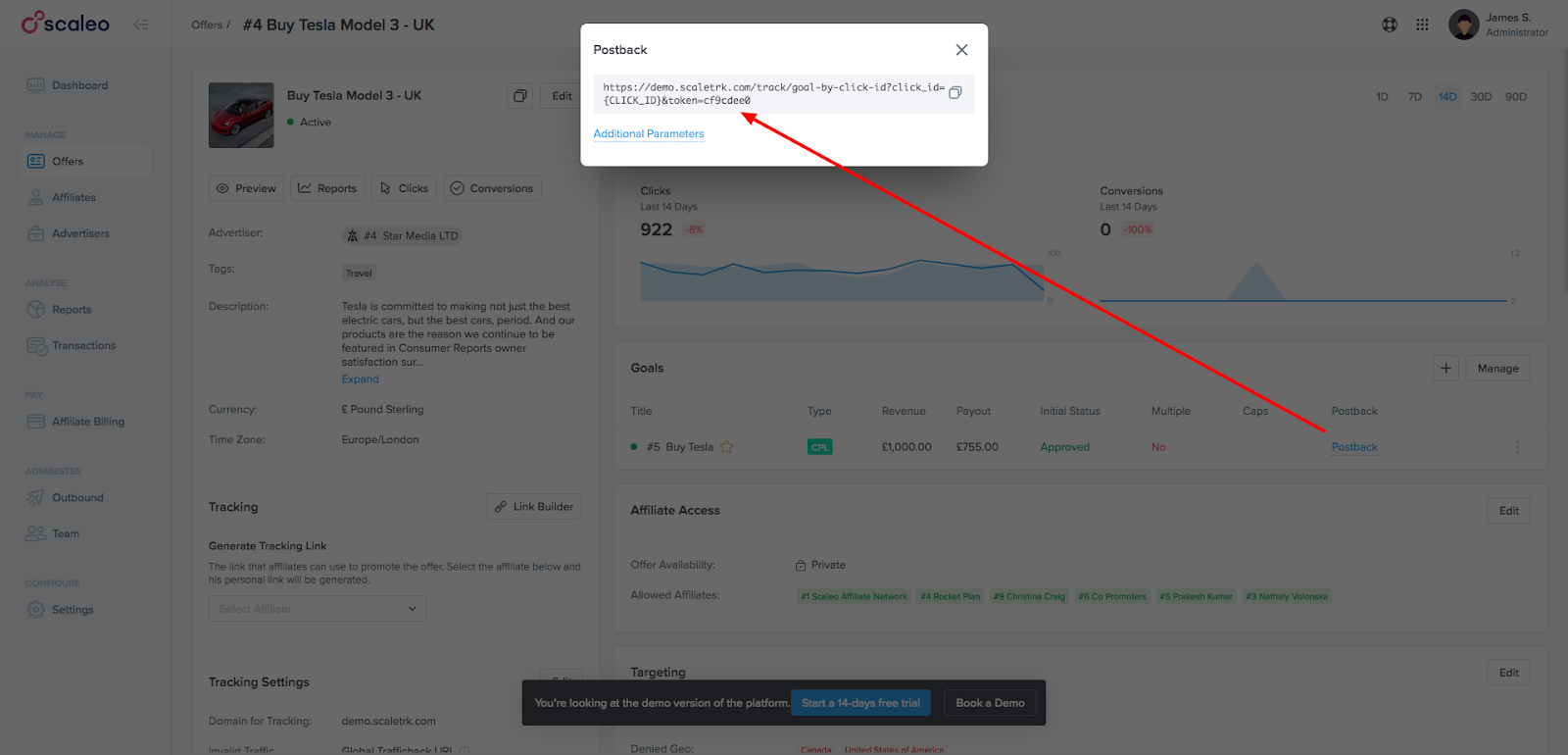This screenshot has height=755, width=1568.
Task: Open offer Preview
Action: tap(246, 188)
